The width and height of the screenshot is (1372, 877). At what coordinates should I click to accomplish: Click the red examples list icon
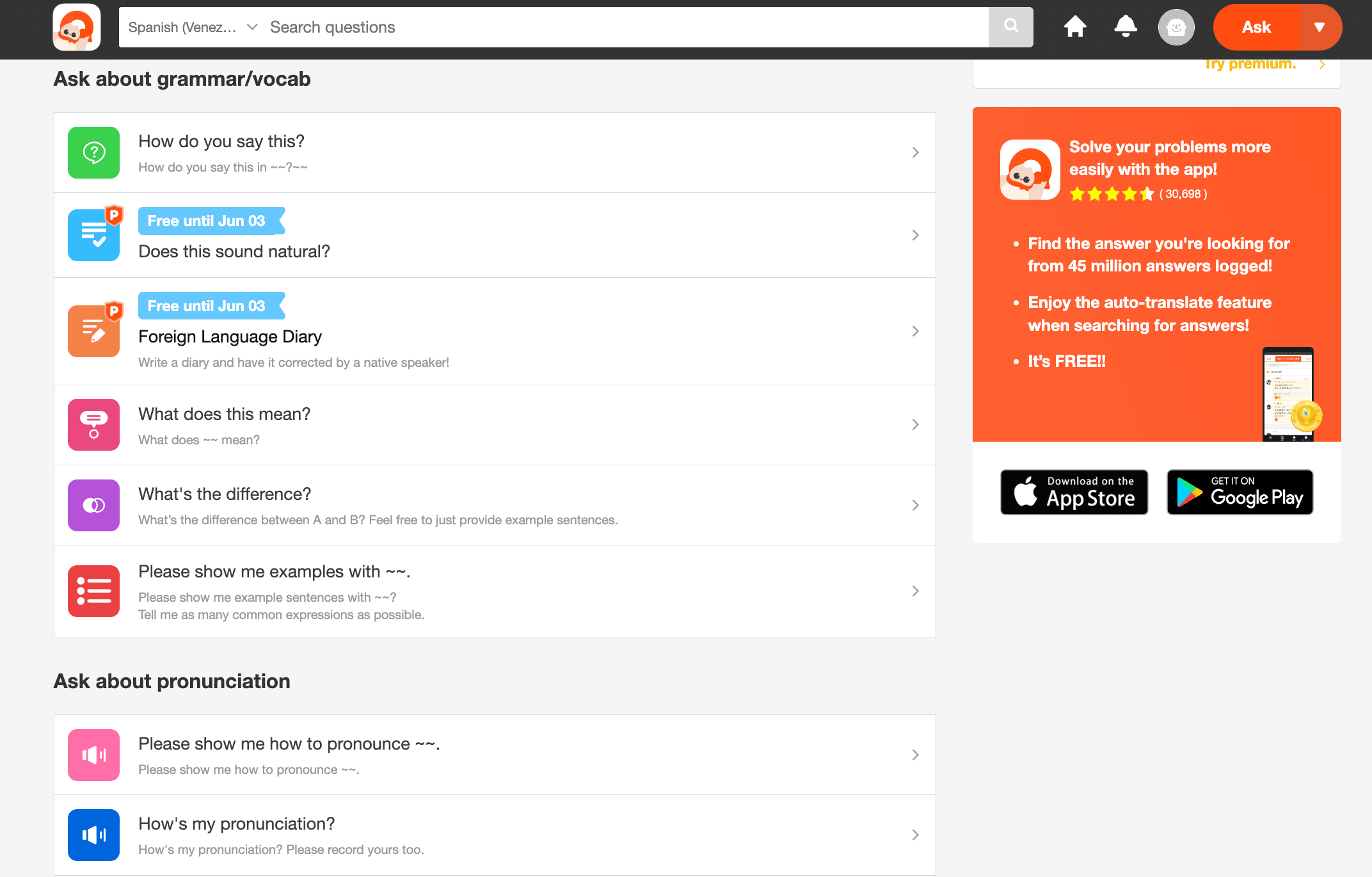[x=93, y=591]
